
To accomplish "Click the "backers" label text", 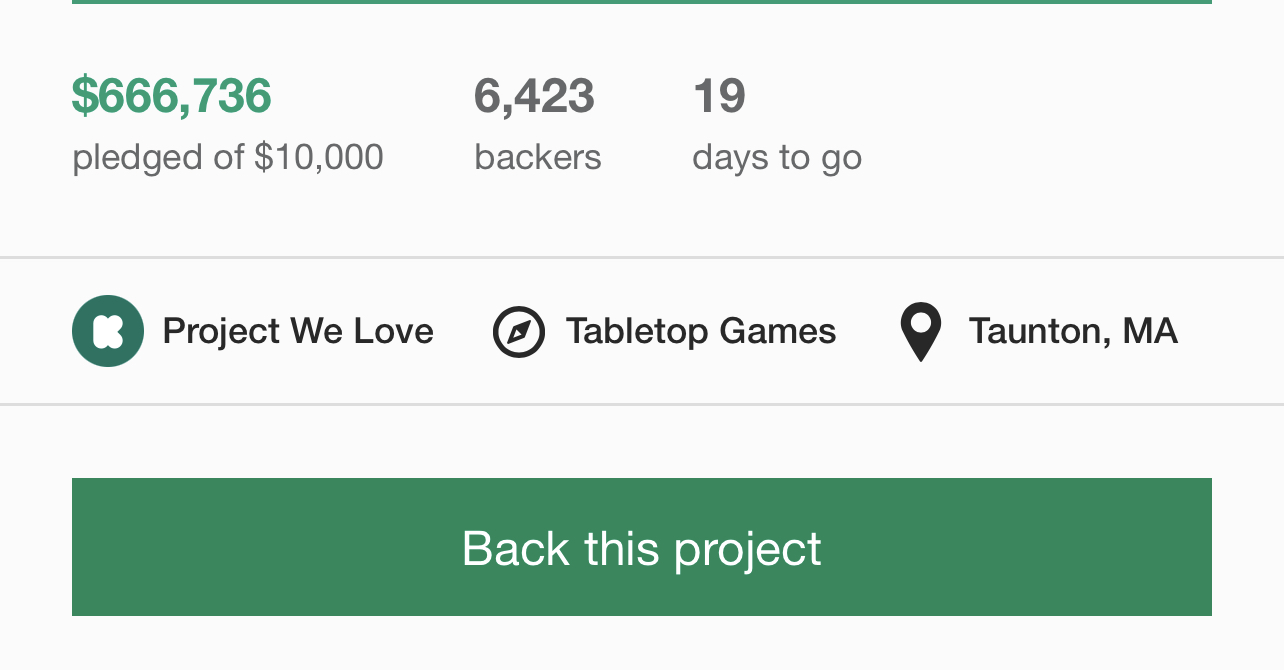I will point(538,157).
